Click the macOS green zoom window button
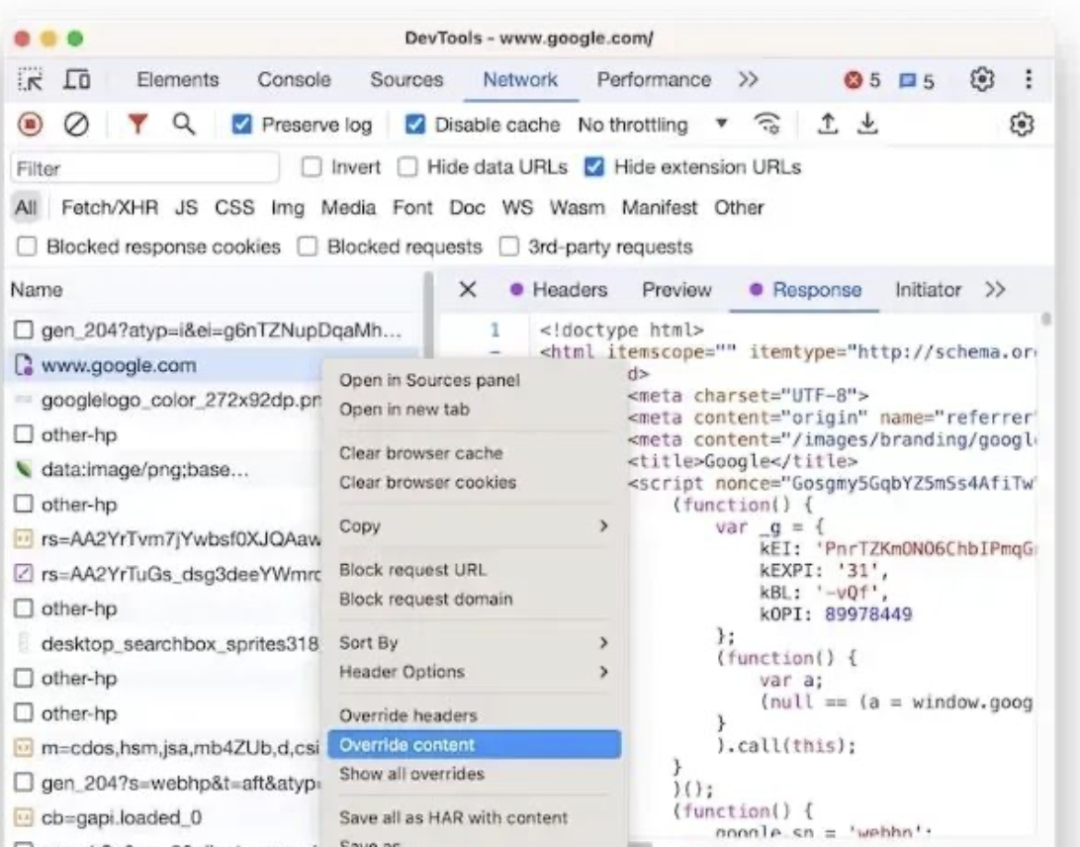This screenshot has height=847, width=1080. tap(76, 39)
